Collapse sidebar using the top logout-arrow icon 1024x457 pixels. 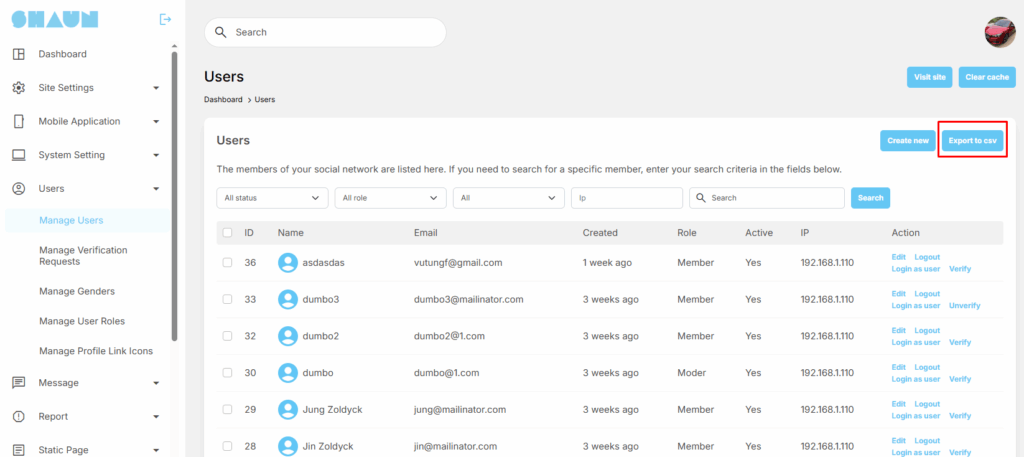click(x=165, y=19)
